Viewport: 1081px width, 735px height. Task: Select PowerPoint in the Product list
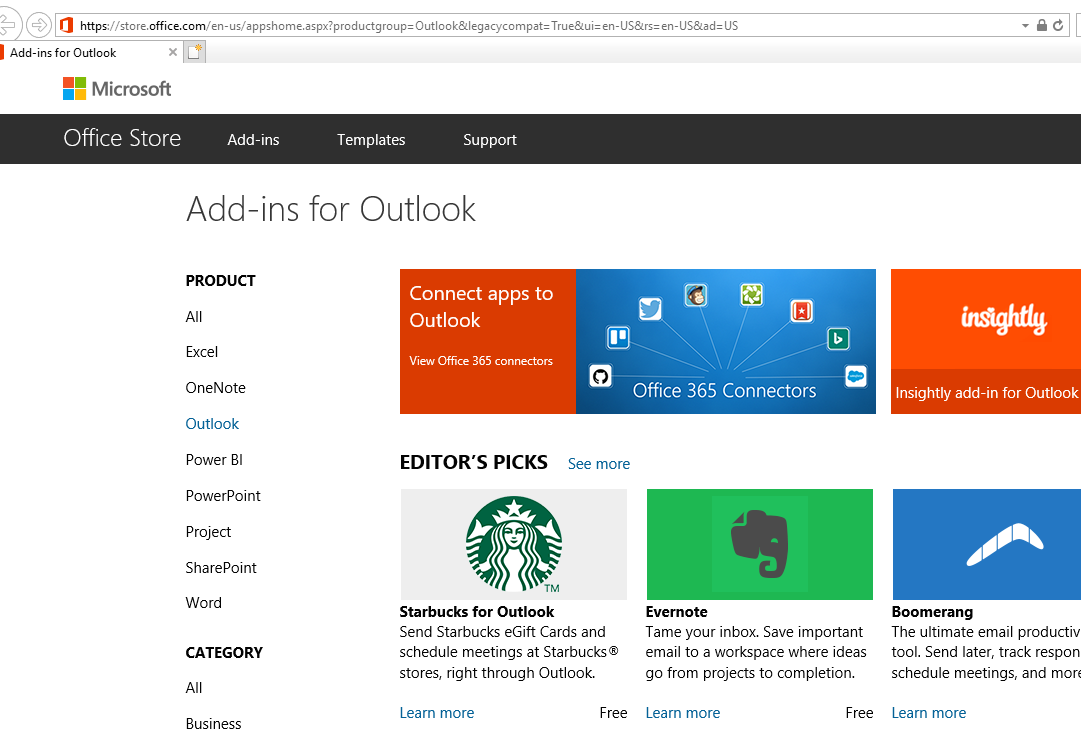(x=223, y=496)
